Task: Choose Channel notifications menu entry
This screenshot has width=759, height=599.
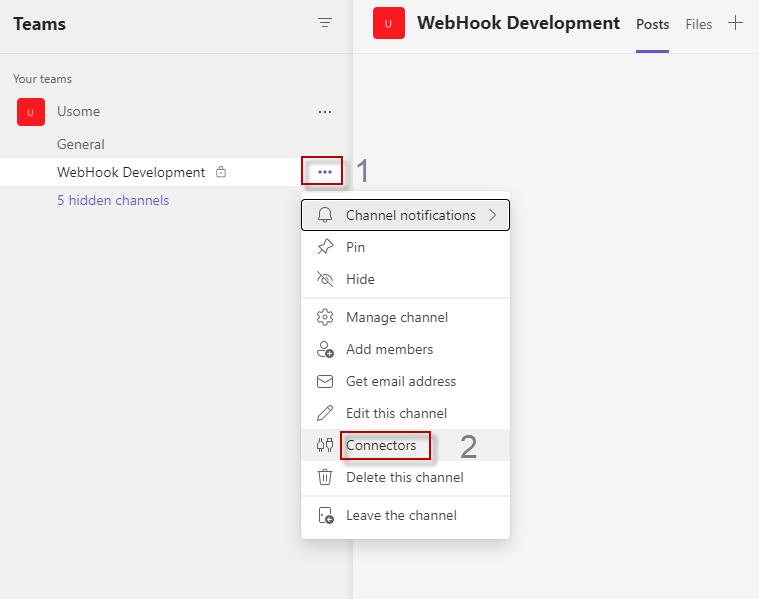Action: tap(405, 215)
